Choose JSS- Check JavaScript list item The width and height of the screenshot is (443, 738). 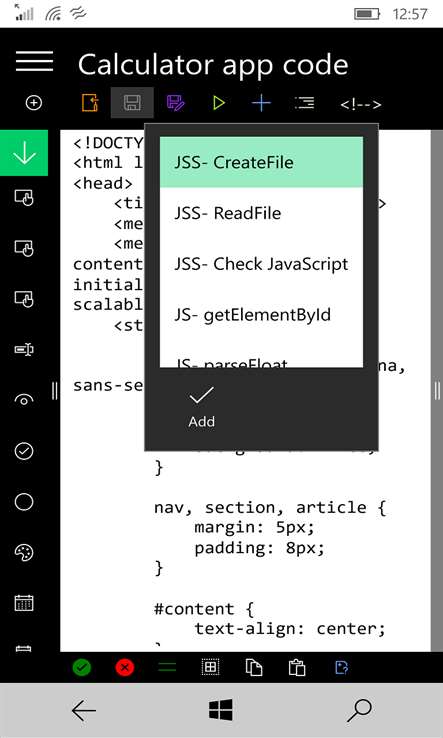click(261, 264)
